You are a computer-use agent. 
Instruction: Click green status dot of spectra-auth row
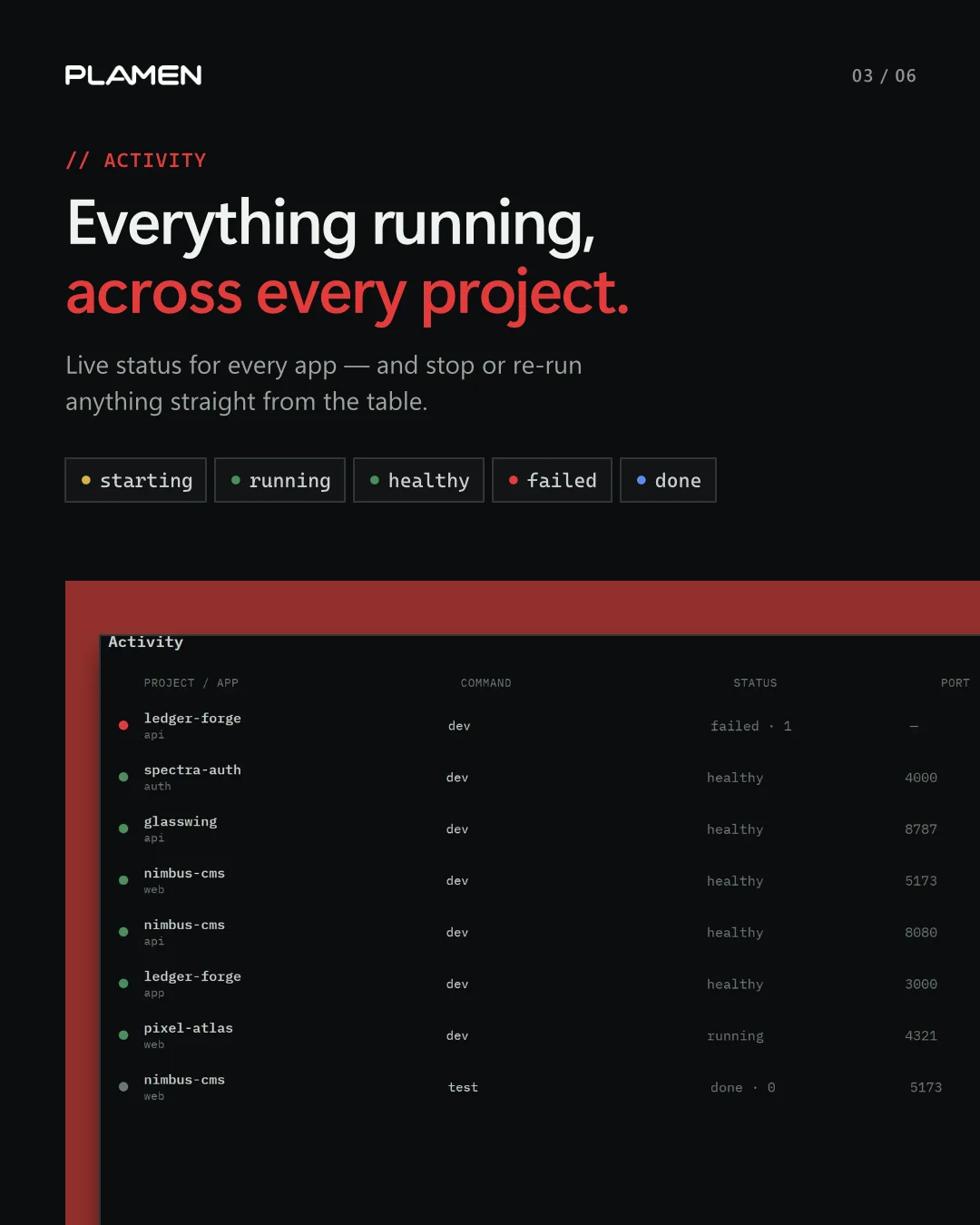pos(123,777)
